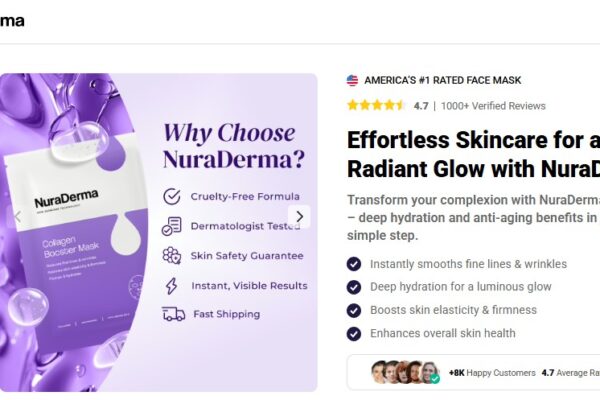600x400 pixels.
Task: Click the site logo in the header
Action: pyautogui.click(x=12, y=21)
